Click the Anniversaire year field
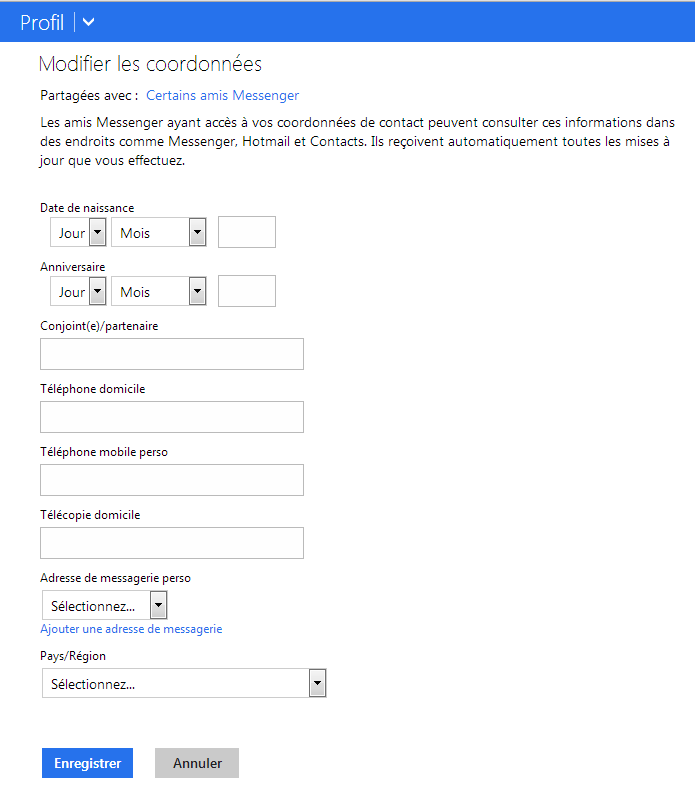 click(247, 292)
